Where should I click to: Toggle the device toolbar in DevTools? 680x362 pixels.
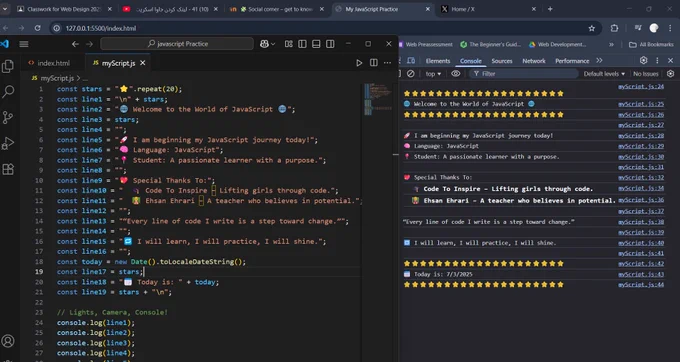click(411, 61)
